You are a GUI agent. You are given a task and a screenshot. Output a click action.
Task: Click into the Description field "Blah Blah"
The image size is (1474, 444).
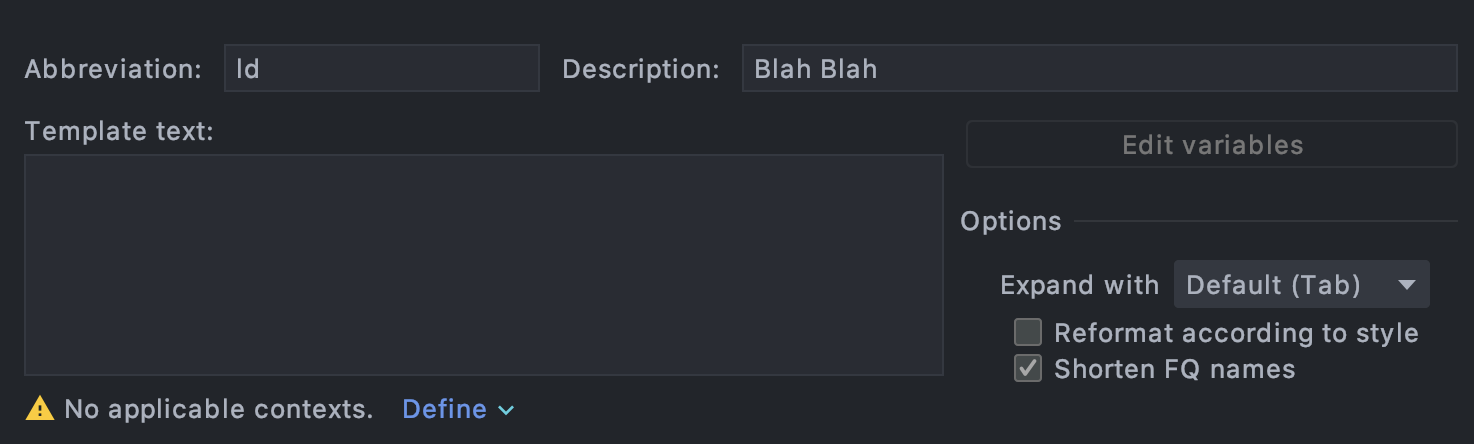[x=1098, y=68]
